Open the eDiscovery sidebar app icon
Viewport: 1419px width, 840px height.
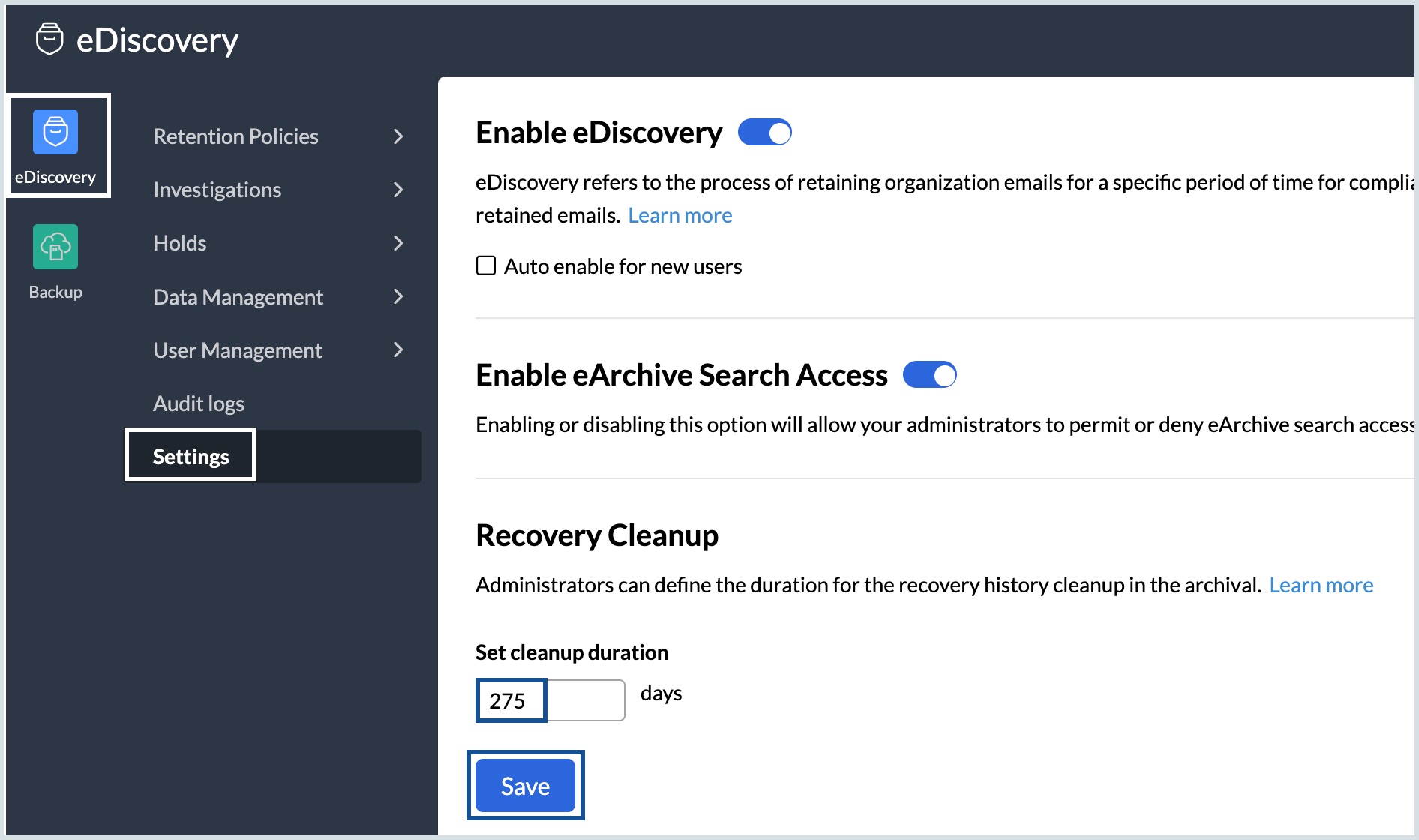click(55, 133)
